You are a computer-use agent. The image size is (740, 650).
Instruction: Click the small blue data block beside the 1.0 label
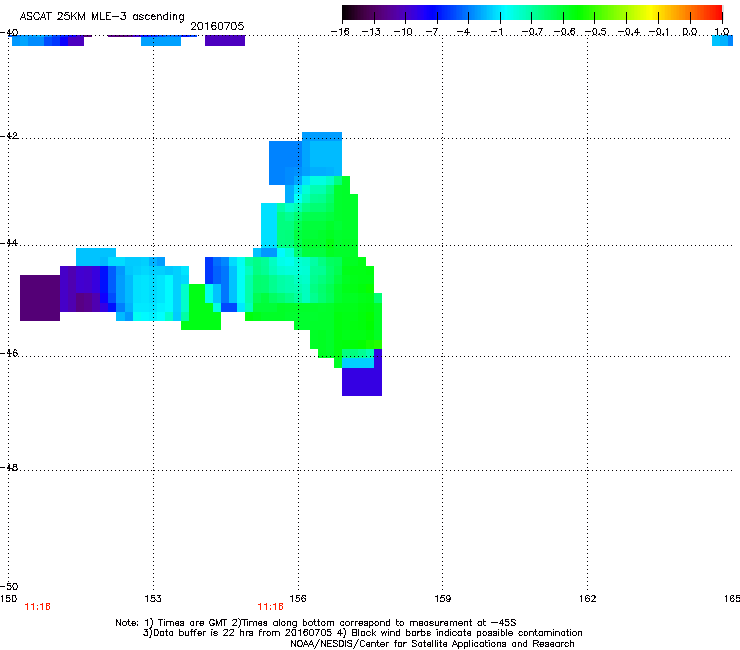click(722, 41)
